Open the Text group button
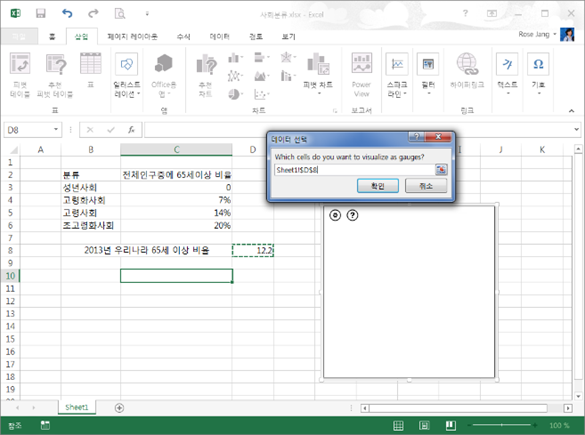 (x=507, y=74)
